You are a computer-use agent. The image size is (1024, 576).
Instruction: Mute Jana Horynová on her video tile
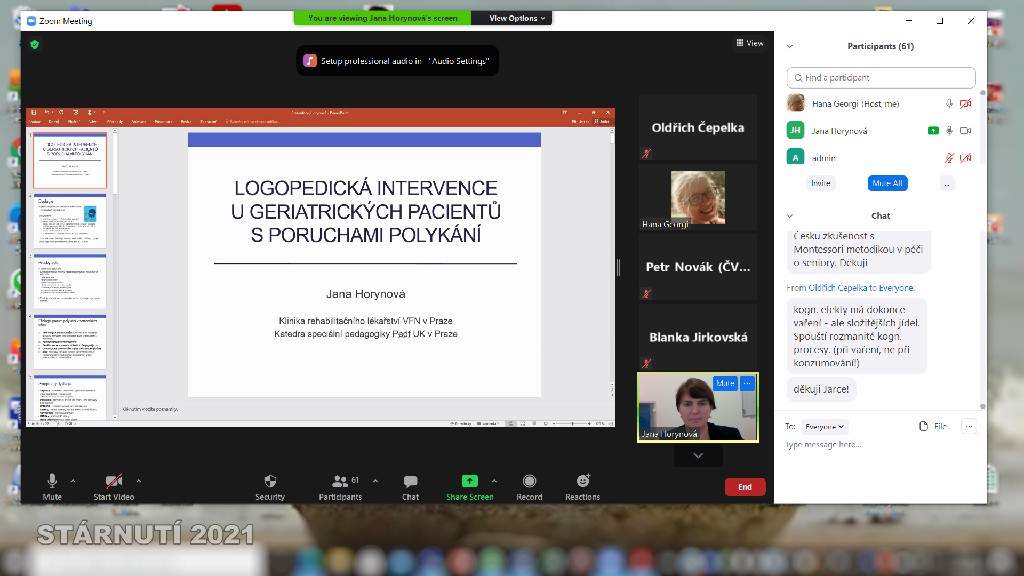[x=724, y=383]
